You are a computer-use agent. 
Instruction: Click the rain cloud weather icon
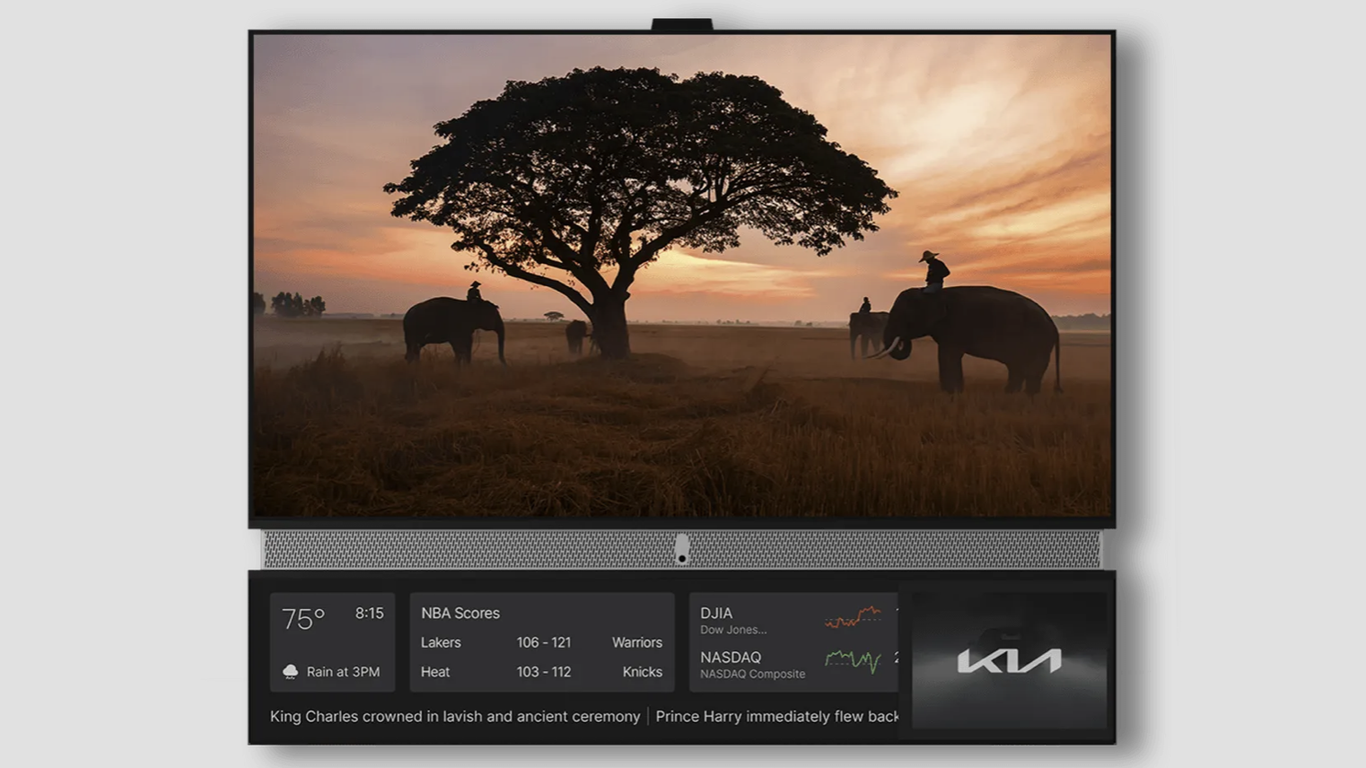coord(290,670)
